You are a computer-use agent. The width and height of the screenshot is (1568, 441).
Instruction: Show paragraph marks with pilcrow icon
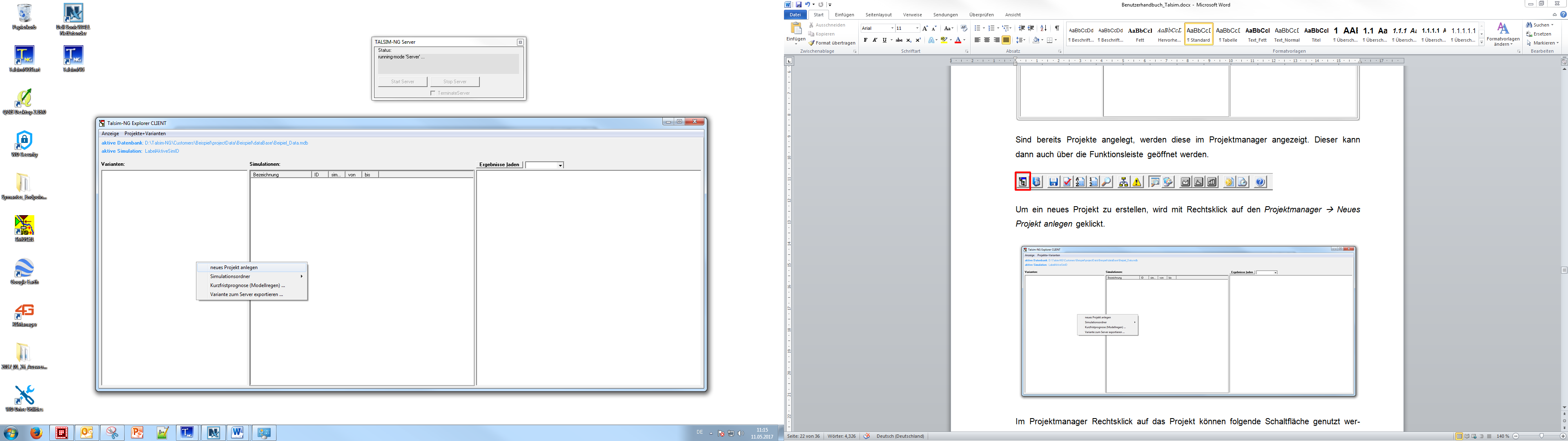click(1057, 28)
